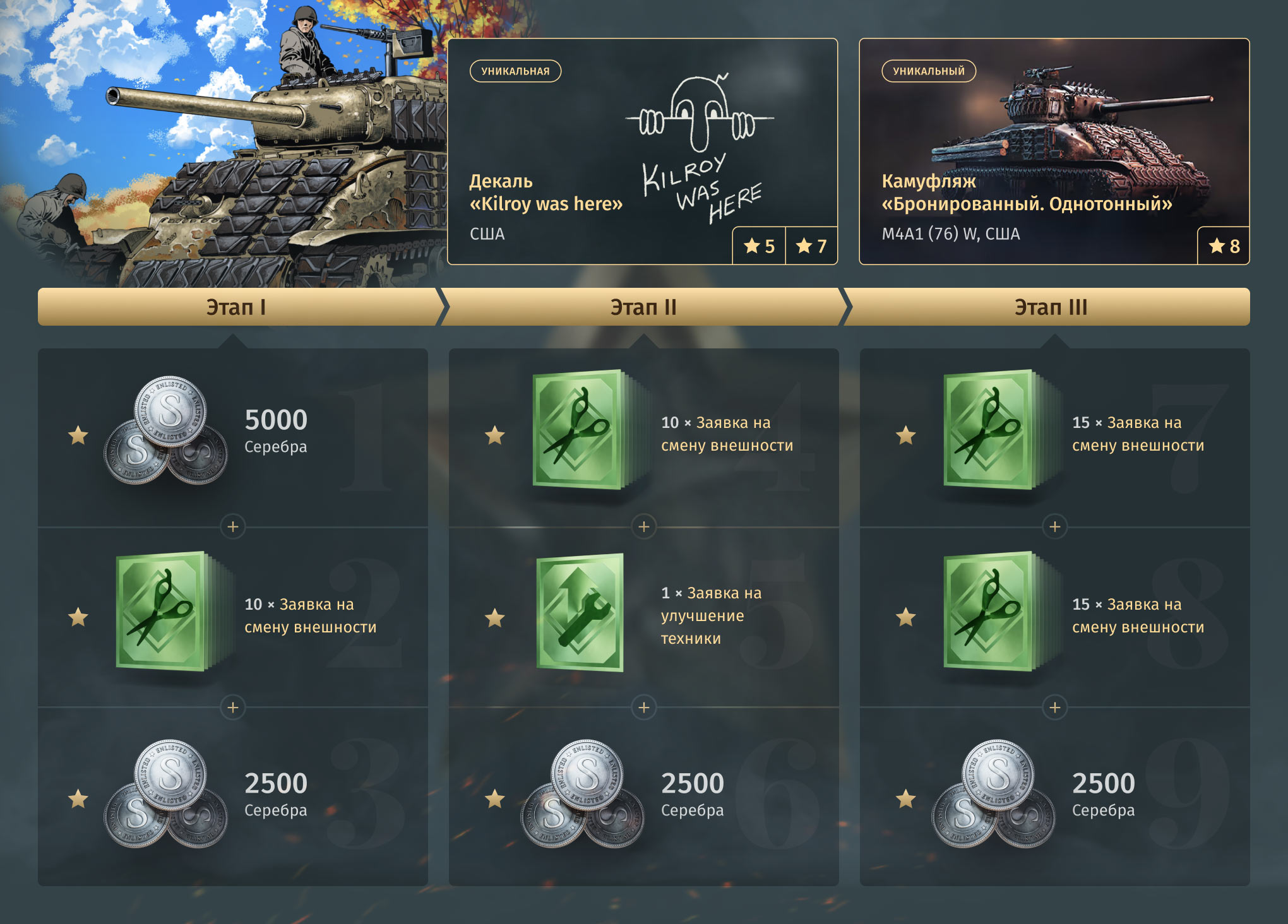Click the star beside Stage III 2500 Серебра
The width and height of the screenshot is (1288, 924).
coord(906,798)
